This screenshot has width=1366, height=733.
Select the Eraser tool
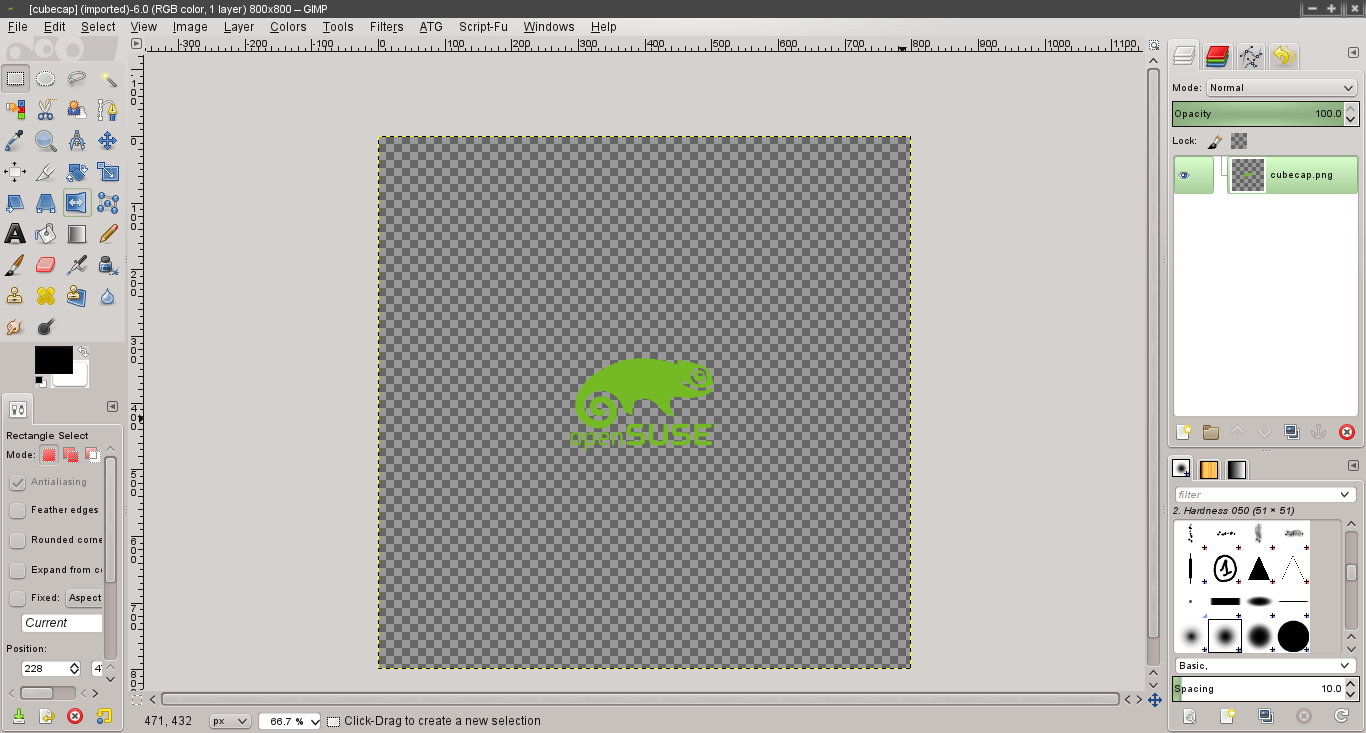[46, 265]
